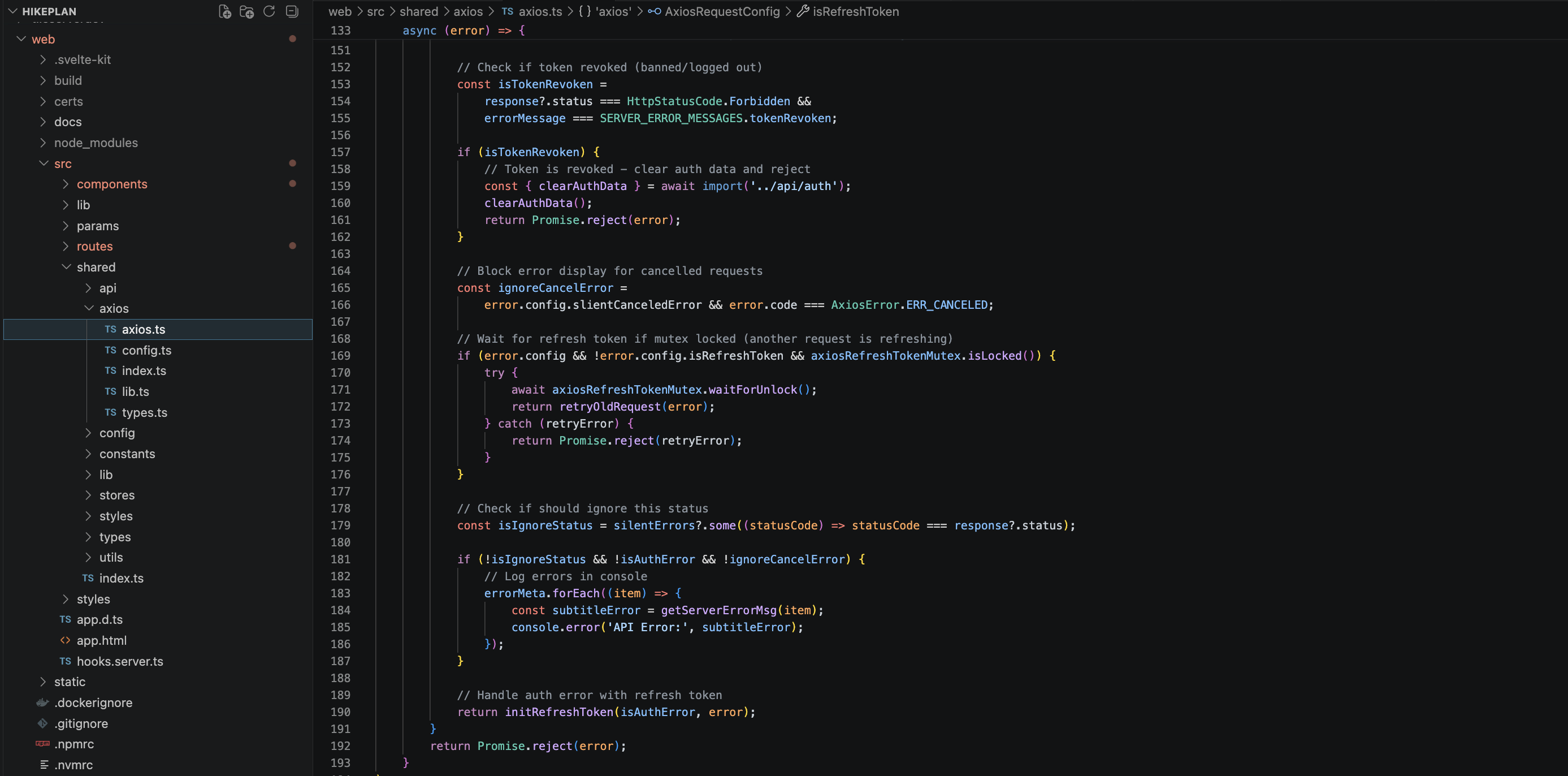Image resolution: width=1568 pixels, height=776 pixels.
Task: Open the .dockerignore file
Action: coord(93,702)
